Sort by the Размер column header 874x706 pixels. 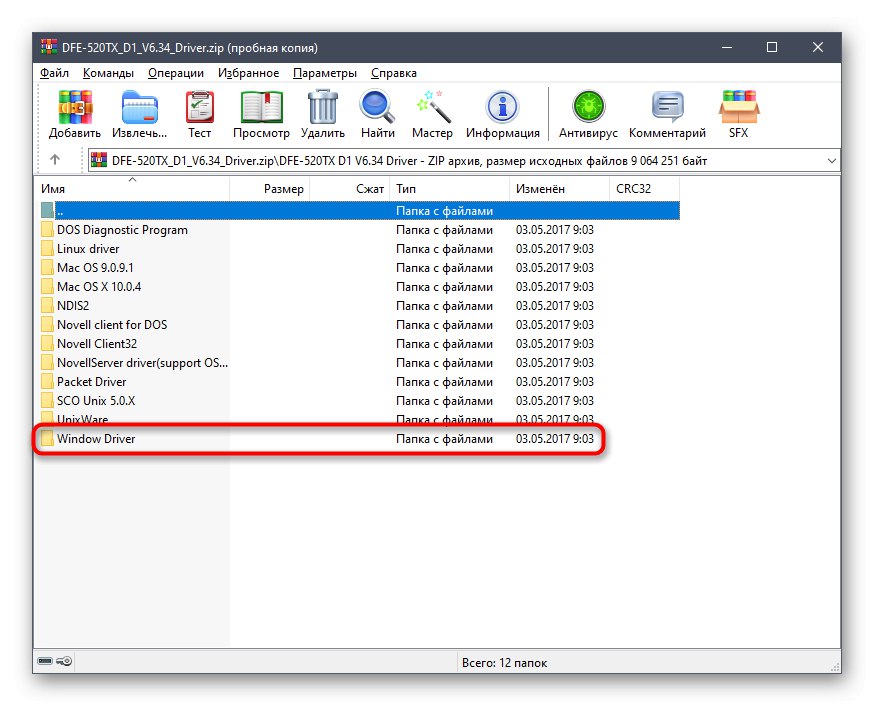tap(269, 189)
